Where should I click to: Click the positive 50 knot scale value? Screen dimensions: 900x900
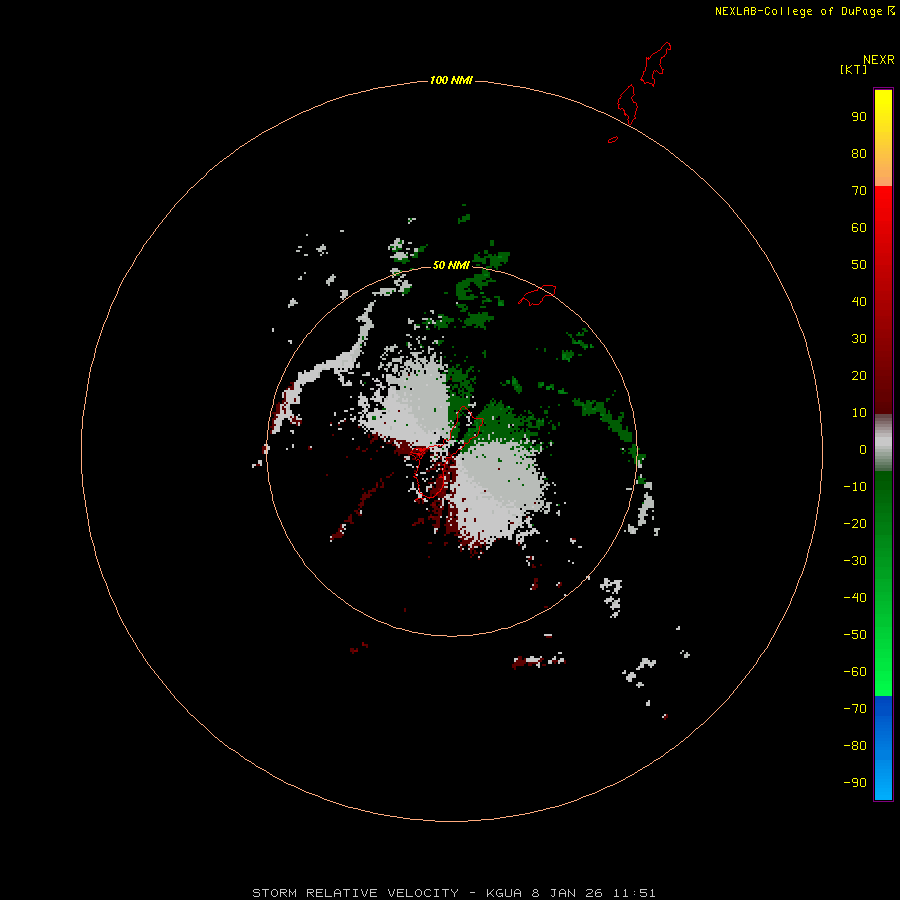point(859,265)
